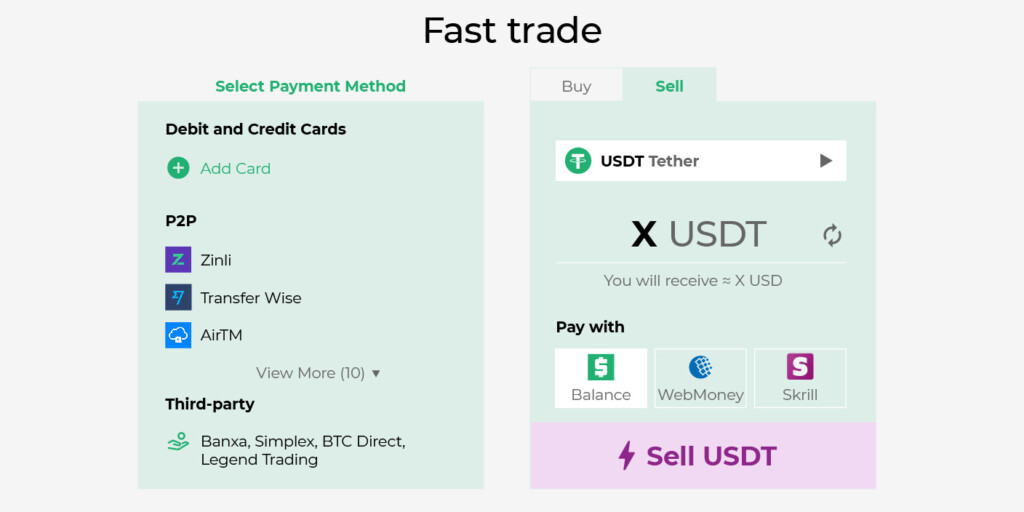Click the X USDT amount field
The height and width of the screenshot is (512, 1024).
coord(700,235)
